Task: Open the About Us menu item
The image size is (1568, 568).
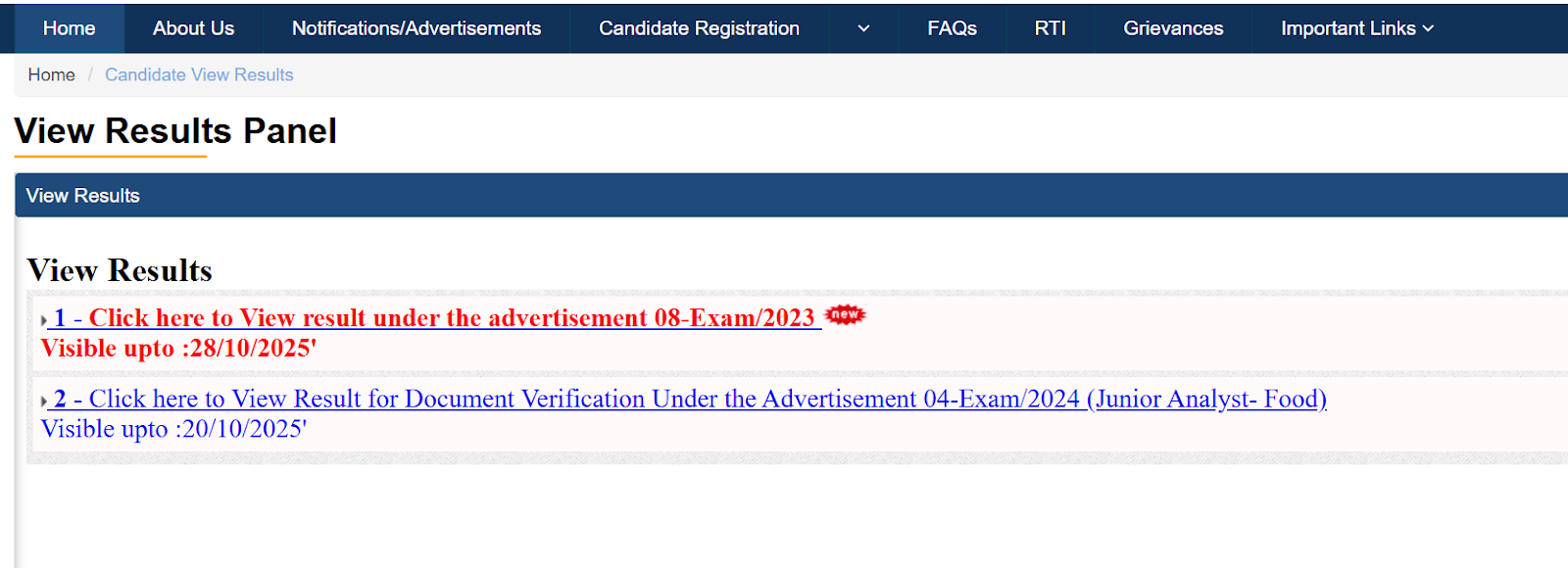Action: click(193, 28)
